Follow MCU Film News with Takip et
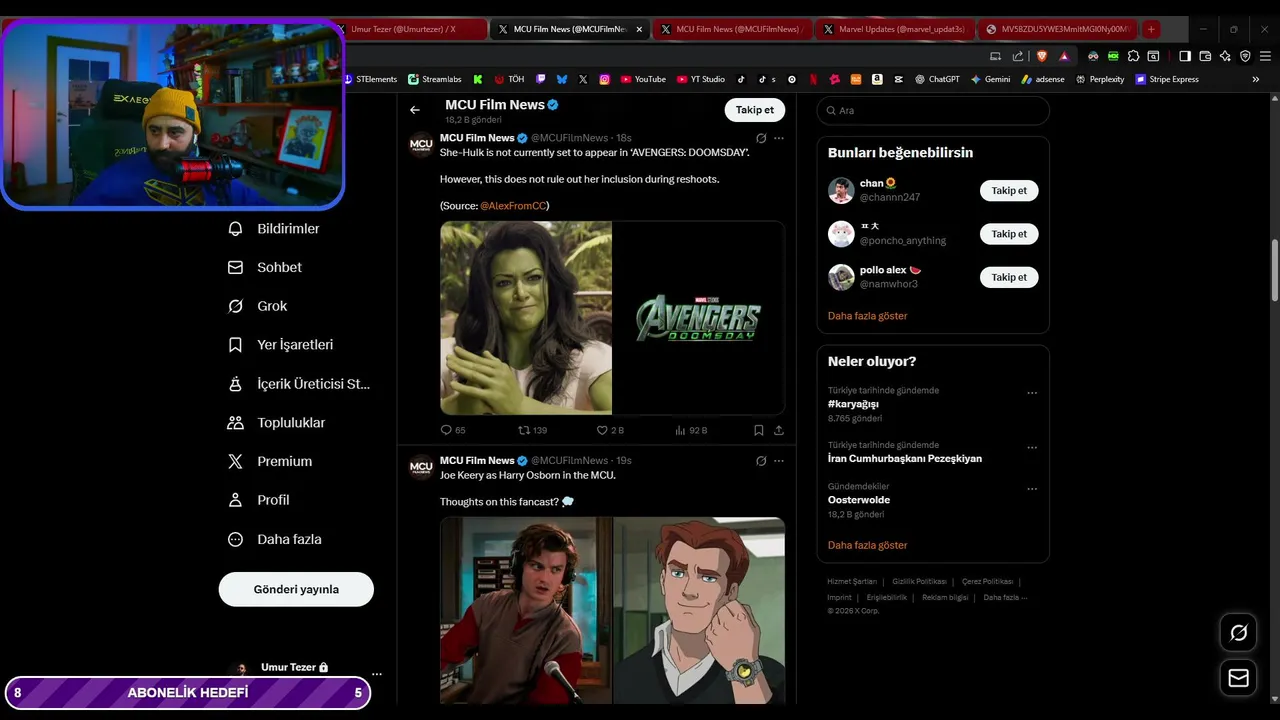 [x=755, y=110]
